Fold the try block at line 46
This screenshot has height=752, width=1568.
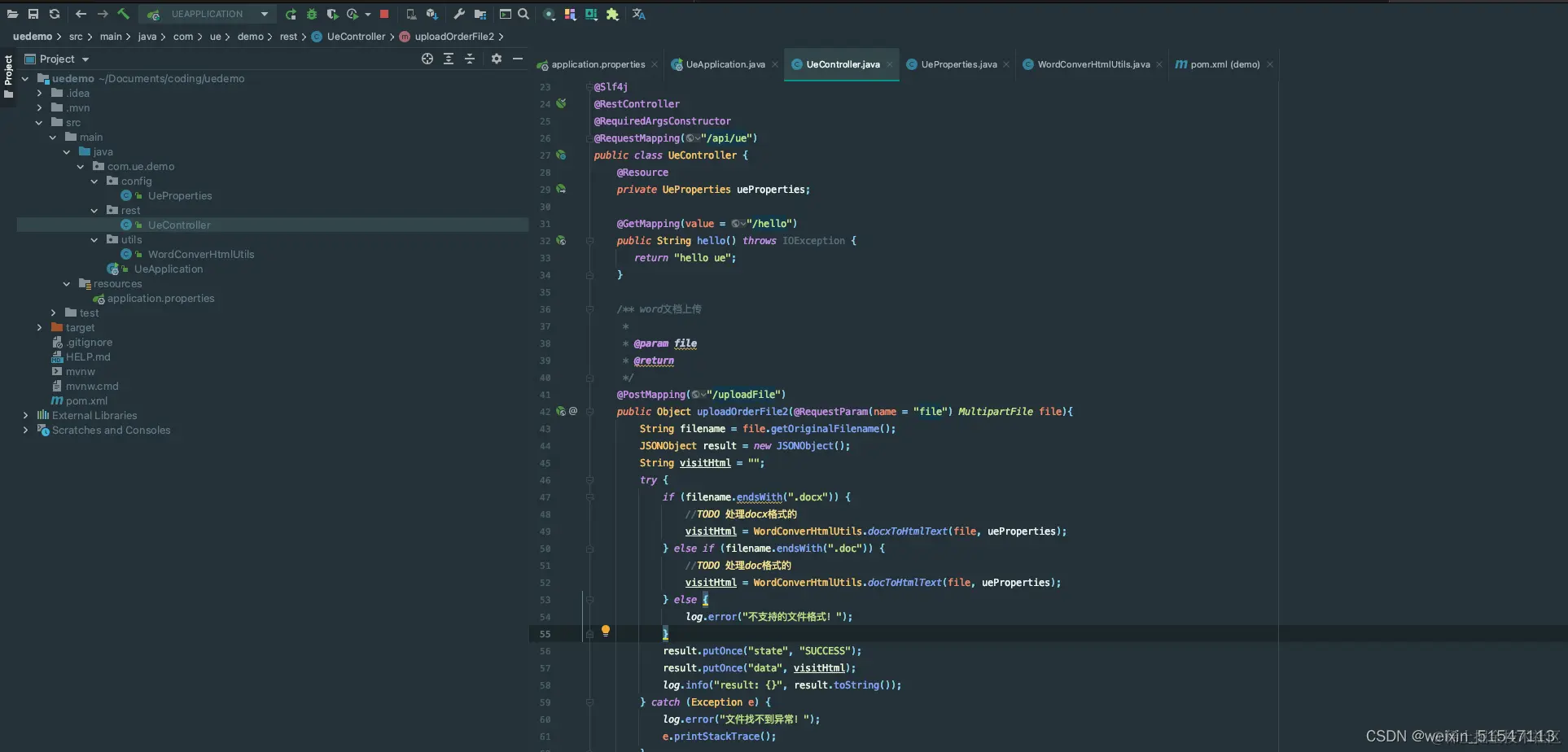point(589,480)
